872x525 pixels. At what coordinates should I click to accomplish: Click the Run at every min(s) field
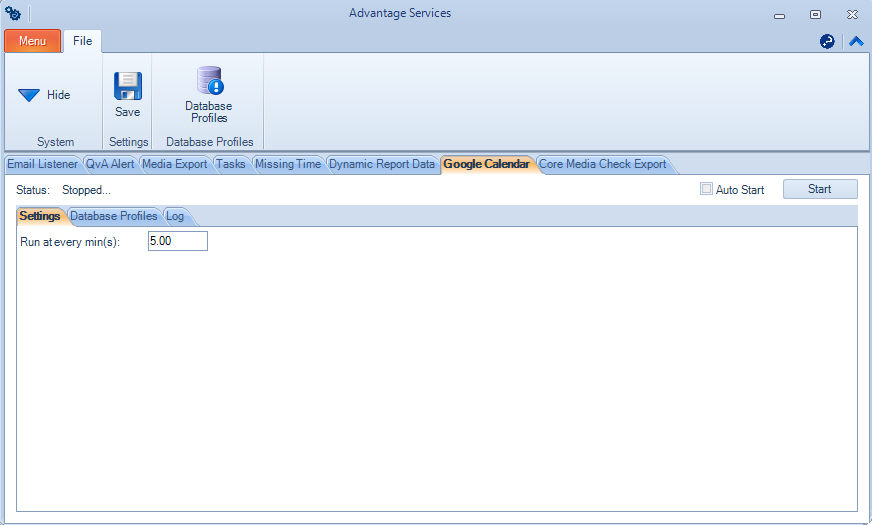pyautogui.click(x=177, y=241)
